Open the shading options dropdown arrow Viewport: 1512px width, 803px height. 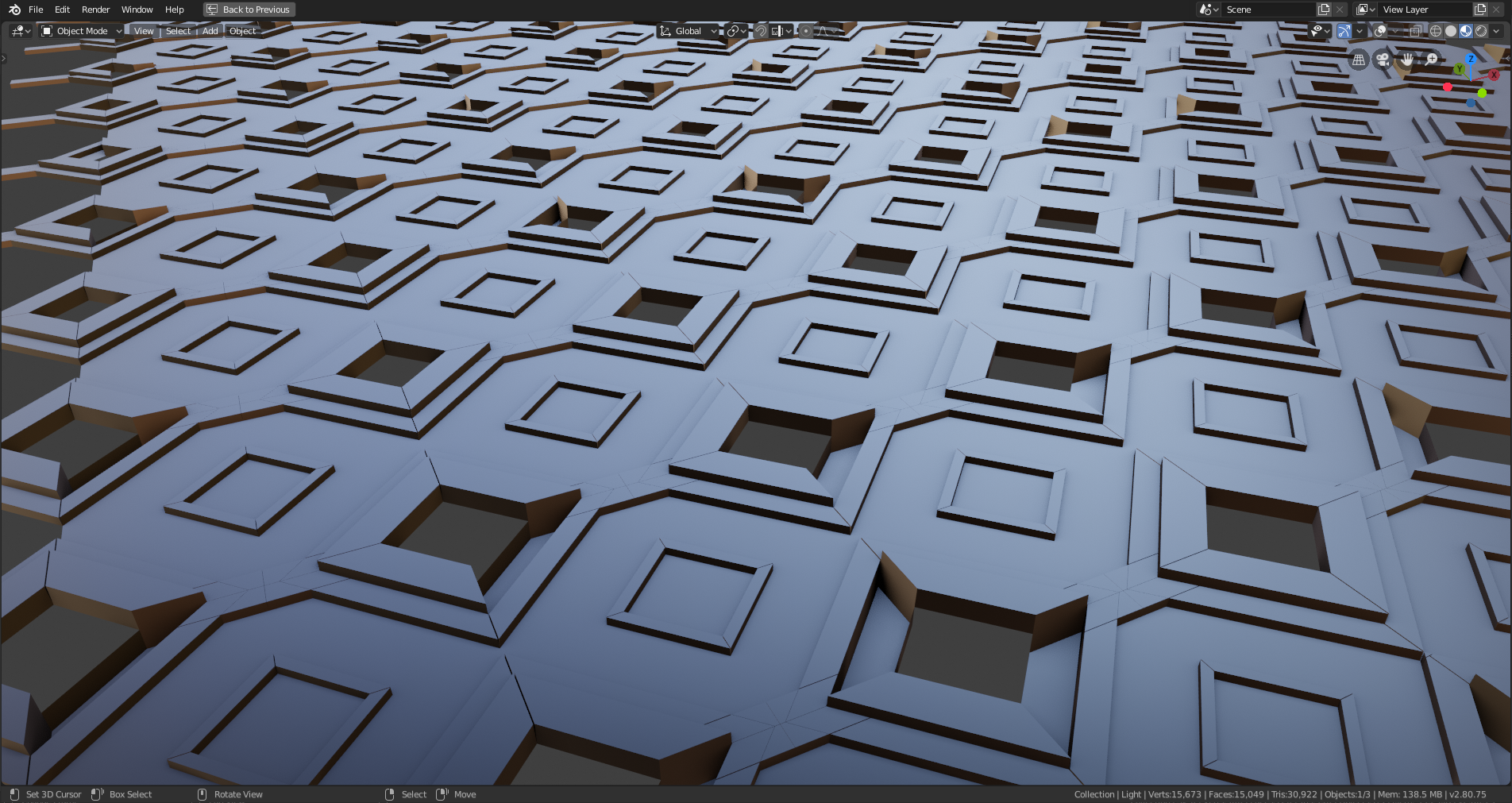pos(1496,31)
